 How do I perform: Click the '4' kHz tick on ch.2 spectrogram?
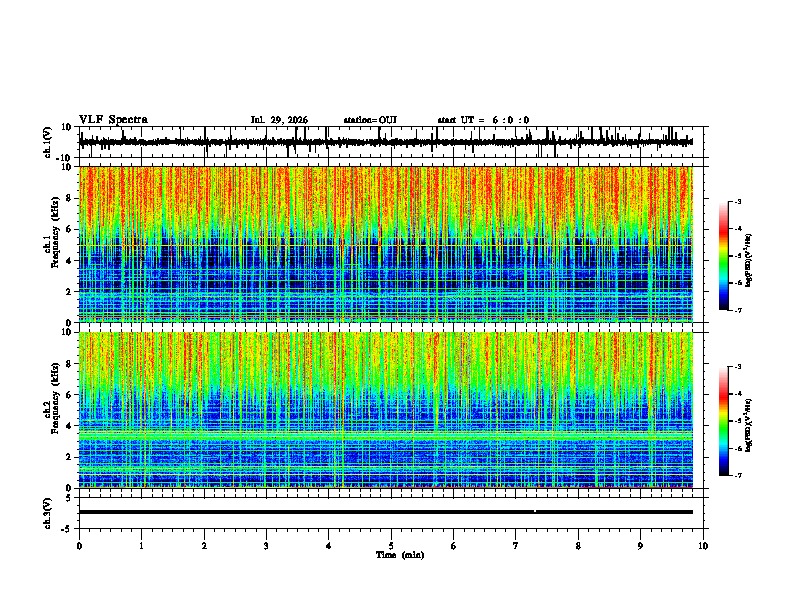70,426
